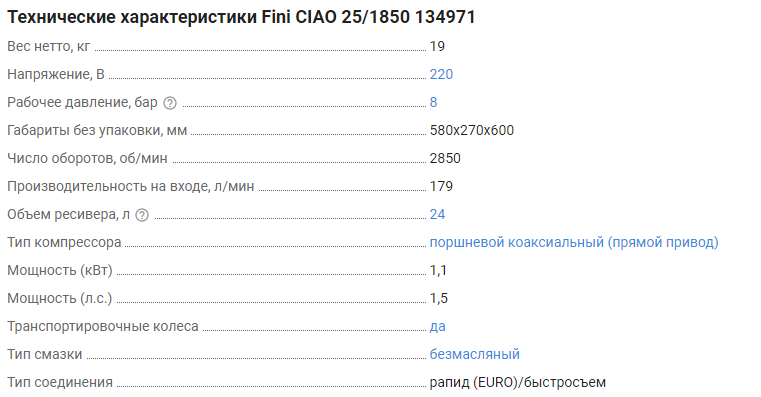Screen dimensions: 761x397
Task: Click the horsepower value 1,5
Action: [439, 298]
